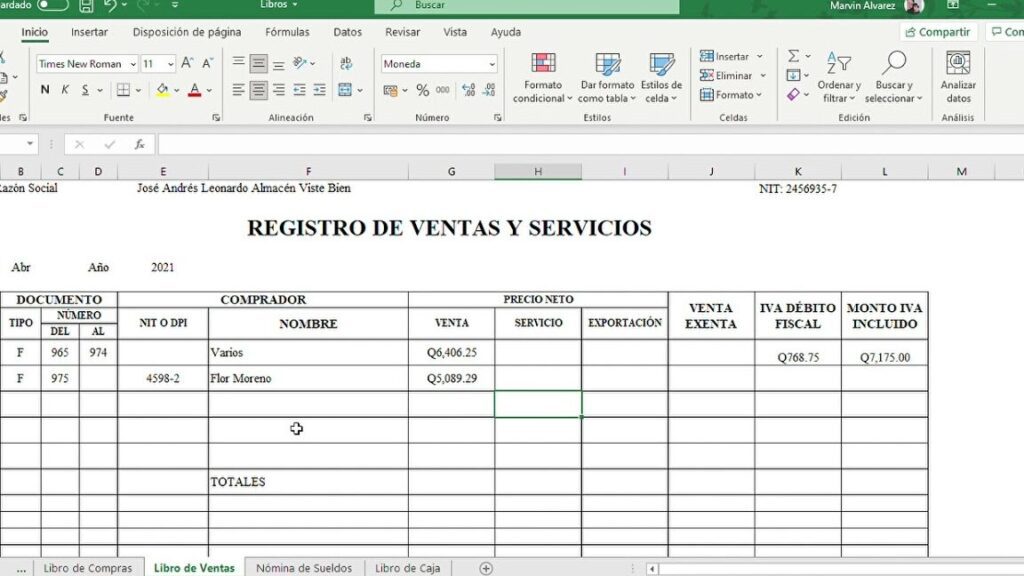1024x576 pixels.
Task: Click Analizar datos icon
Action: pos(958,76)
